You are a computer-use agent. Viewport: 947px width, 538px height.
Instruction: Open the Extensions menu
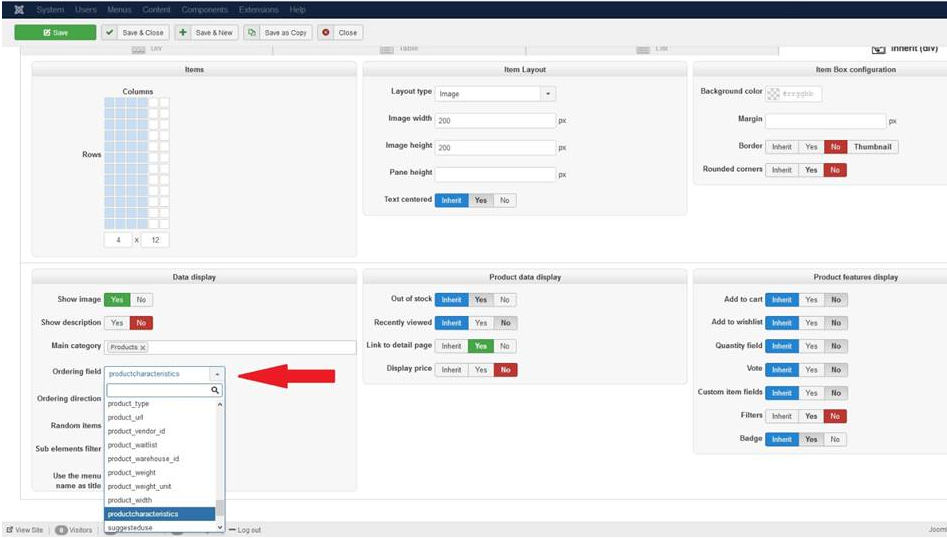[x=258, y=10]
